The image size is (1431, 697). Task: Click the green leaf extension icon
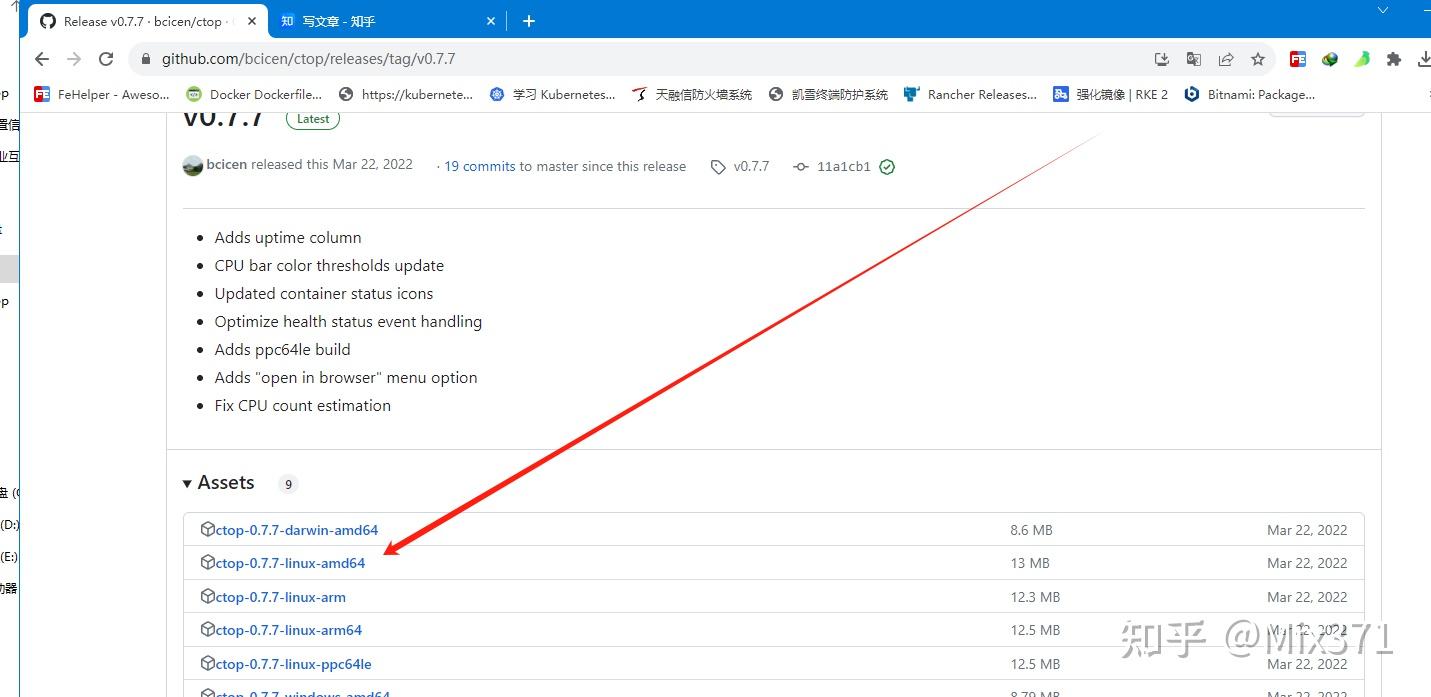click(x=1361, y=59)
